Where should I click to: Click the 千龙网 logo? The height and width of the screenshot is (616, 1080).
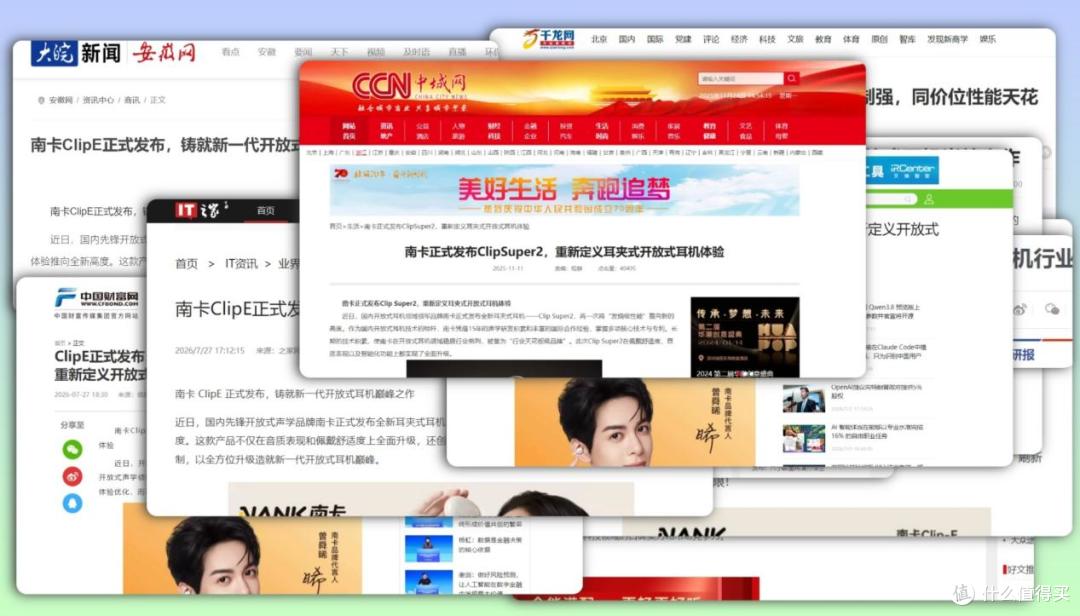[x=548, y=39]
